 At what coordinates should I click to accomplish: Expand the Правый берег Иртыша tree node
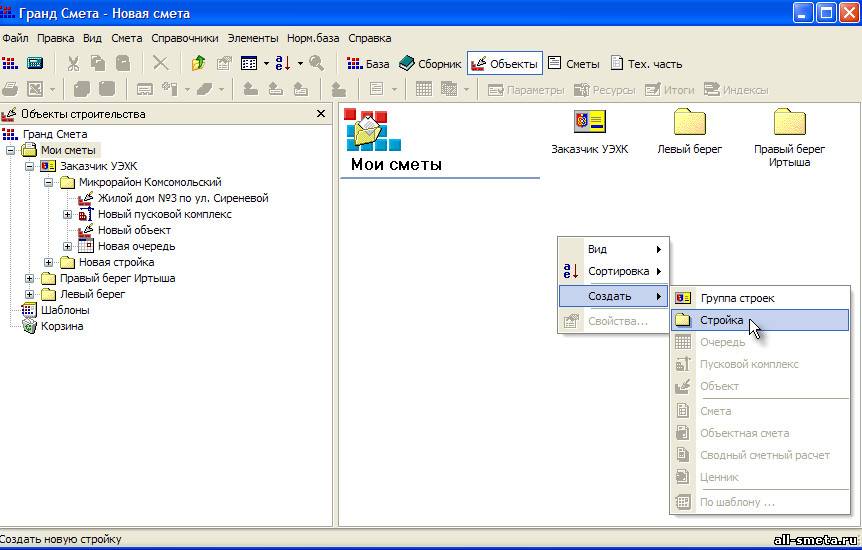[x=30, y=278]
